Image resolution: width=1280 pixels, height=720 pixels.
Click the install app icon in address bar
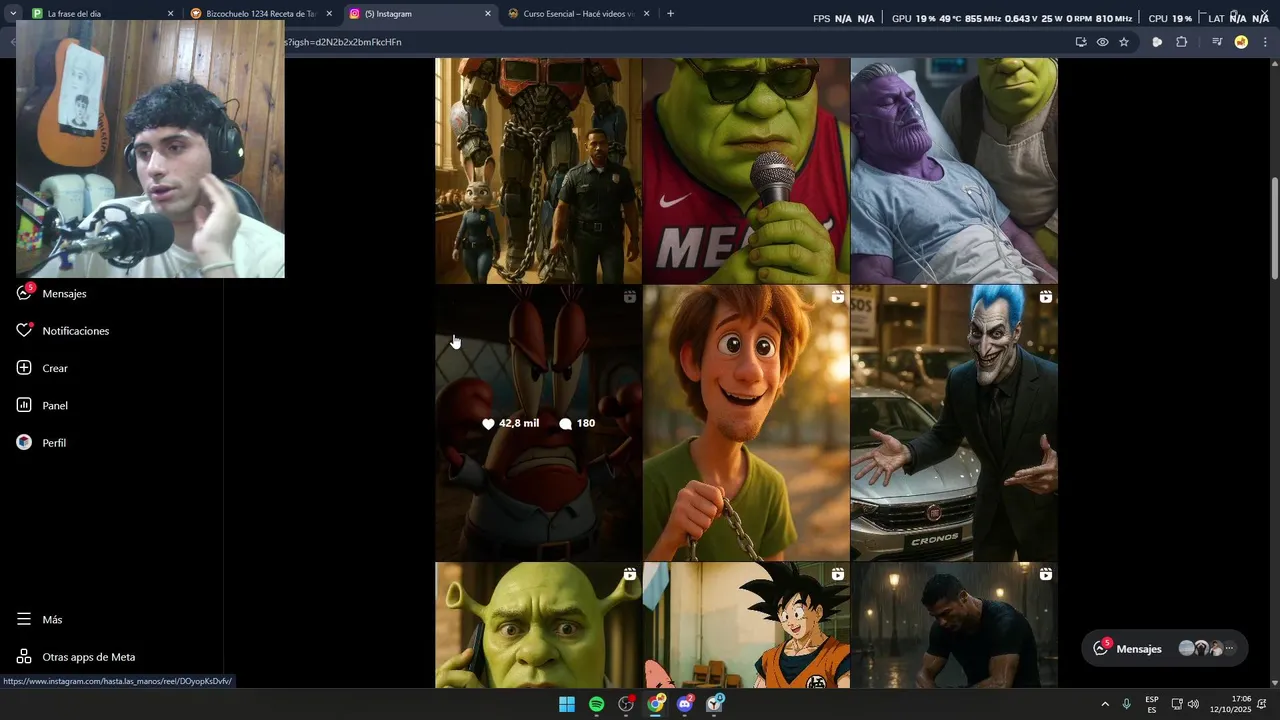pyautogui.click(x=1081, y=42)
